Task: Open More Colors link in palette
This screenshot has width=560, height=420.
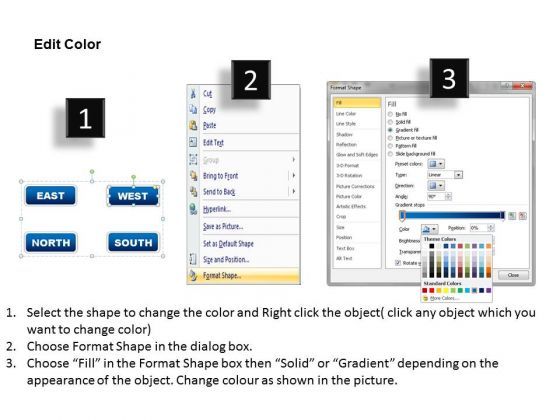Action: (x=443, y=298)
